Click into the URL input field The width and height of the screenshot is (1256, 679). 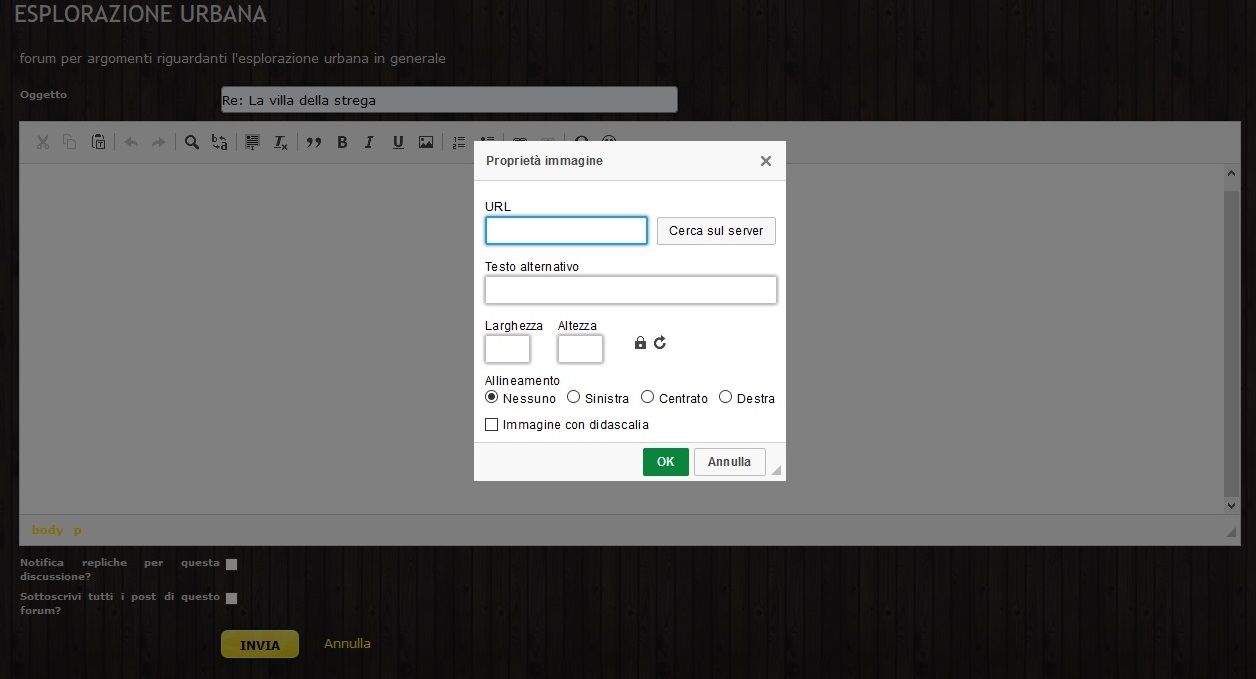[566, 231]
